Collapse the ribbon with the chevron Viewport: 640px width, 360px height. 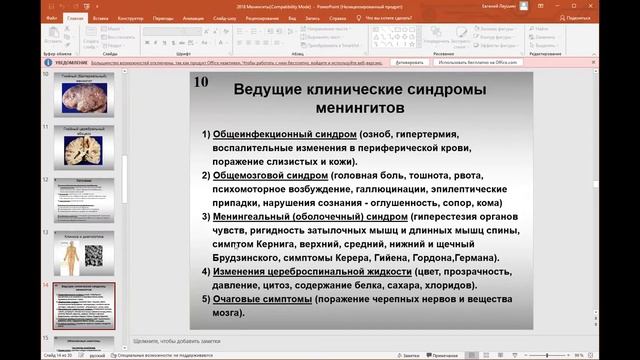[x=594, y=54]
